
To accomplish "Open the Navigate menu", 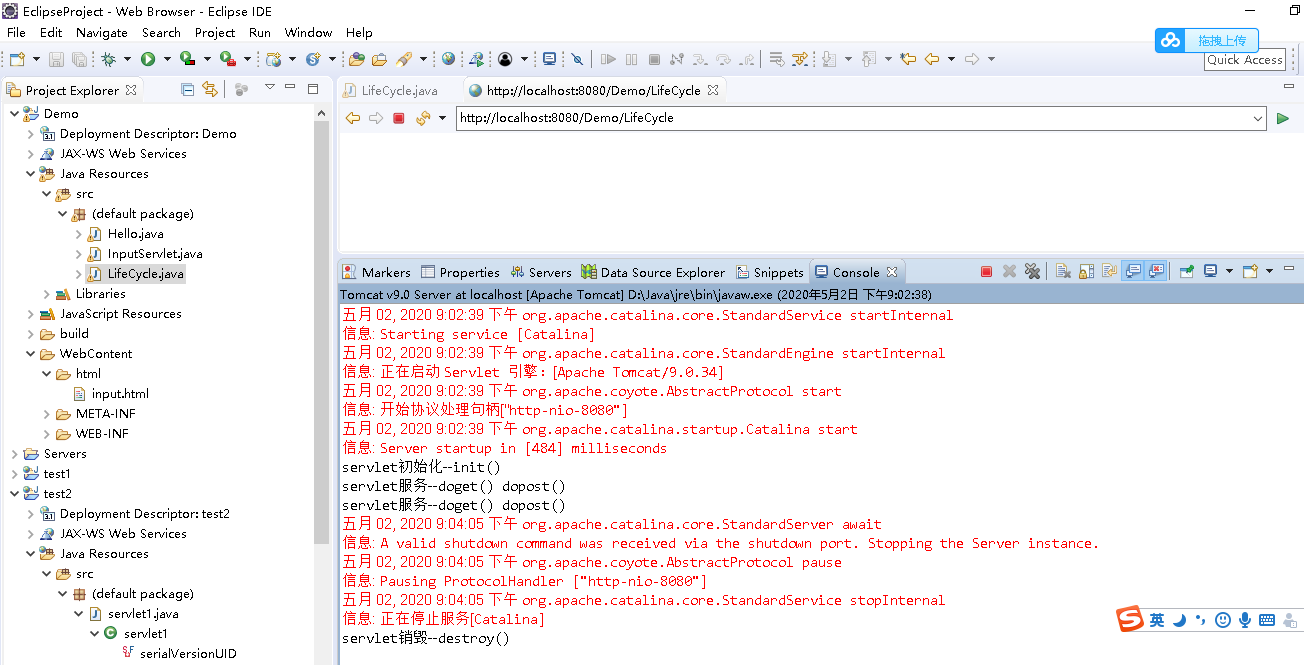I will [x=102, y=32].
